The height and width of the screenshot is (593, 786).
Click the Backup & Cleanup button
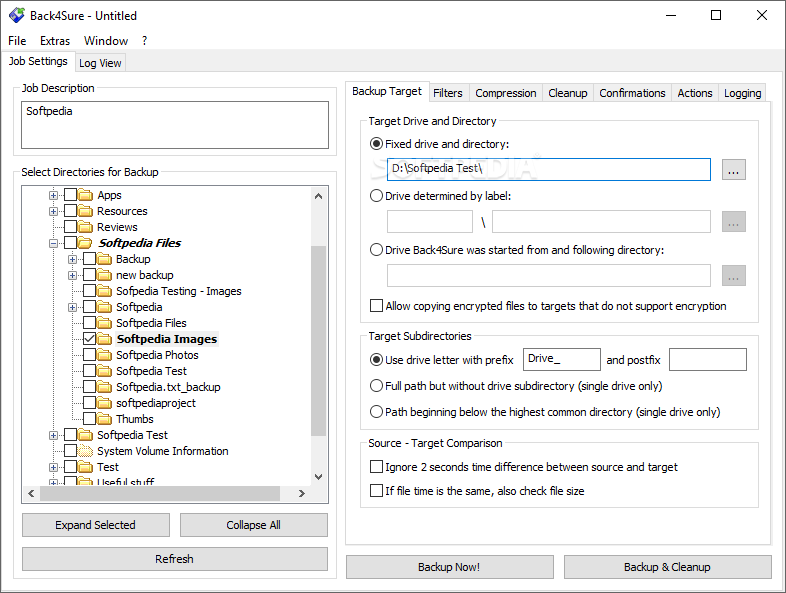click(x=667, y=567)
